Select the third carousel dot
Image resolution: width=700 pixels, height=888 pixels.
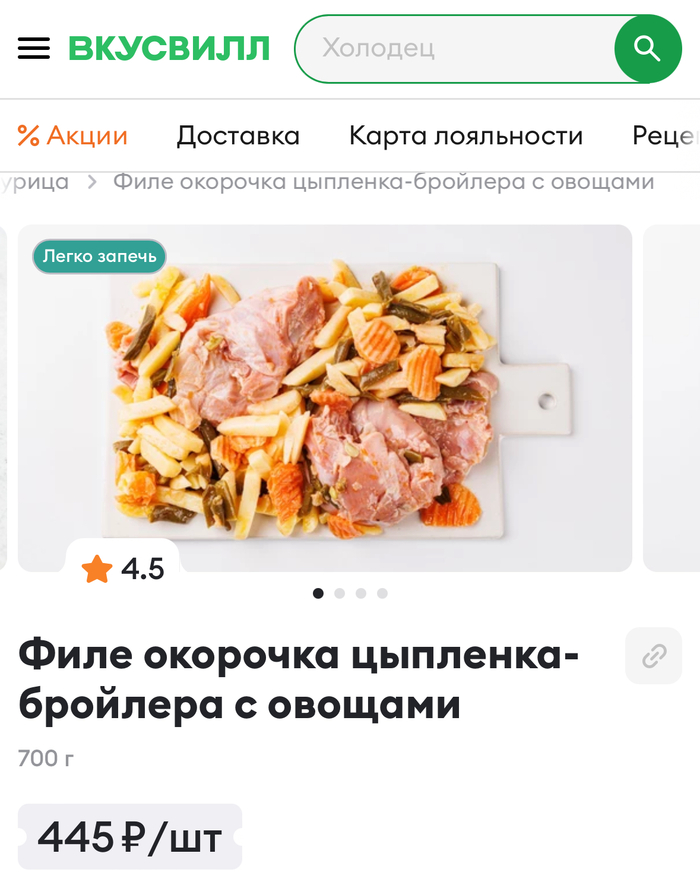tap(361, 593)
